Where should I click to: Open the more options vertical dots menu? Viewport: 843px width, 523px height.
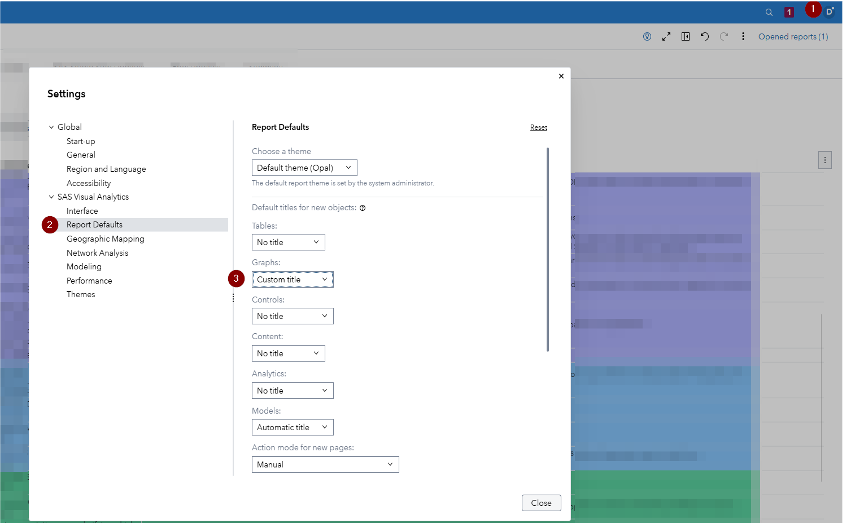click(743, 37)
